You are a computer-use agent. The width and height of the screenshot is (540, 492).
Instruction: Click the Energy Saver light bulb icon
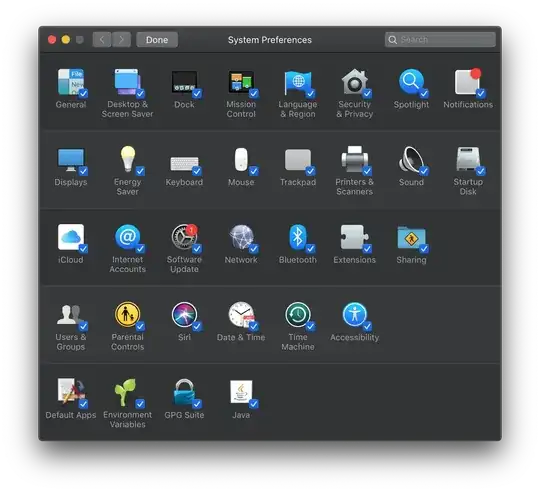coord(127,159)
